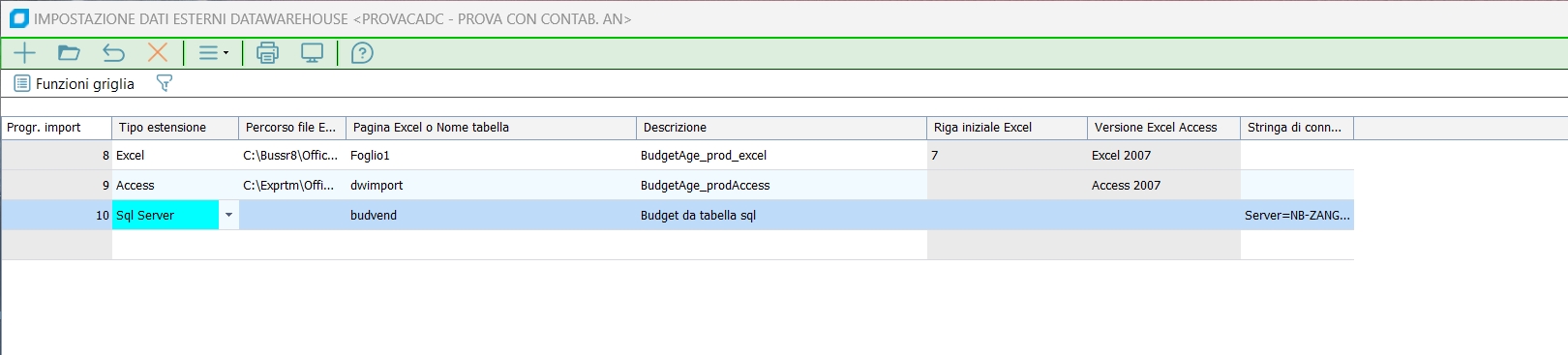1568x355 pixels.
Task: Click the BudgetAge_prodAccess description cell
Action: pyautogui.click(x=781, y=185)
